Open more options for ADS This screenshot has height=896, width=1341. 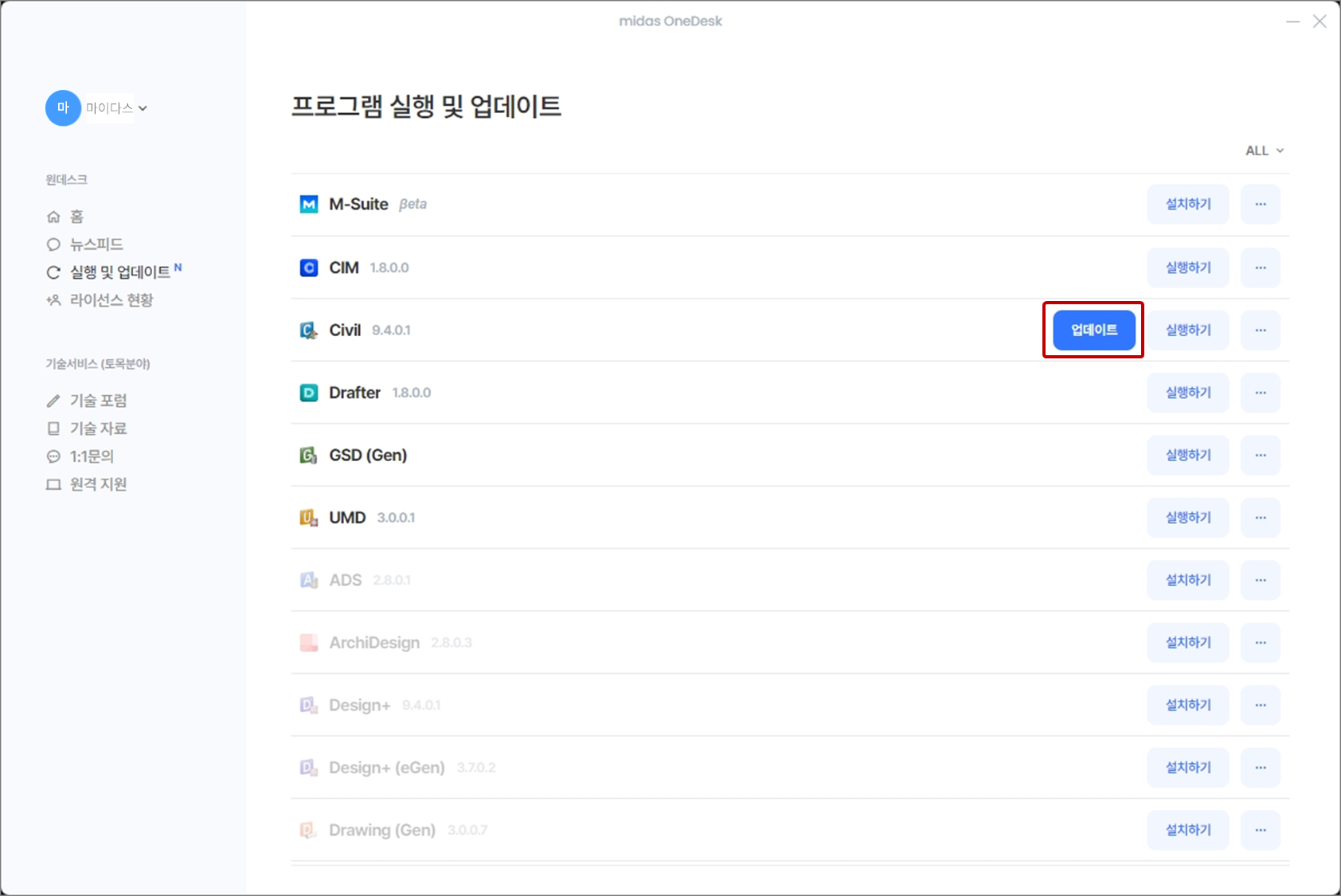pos(1261,580)
